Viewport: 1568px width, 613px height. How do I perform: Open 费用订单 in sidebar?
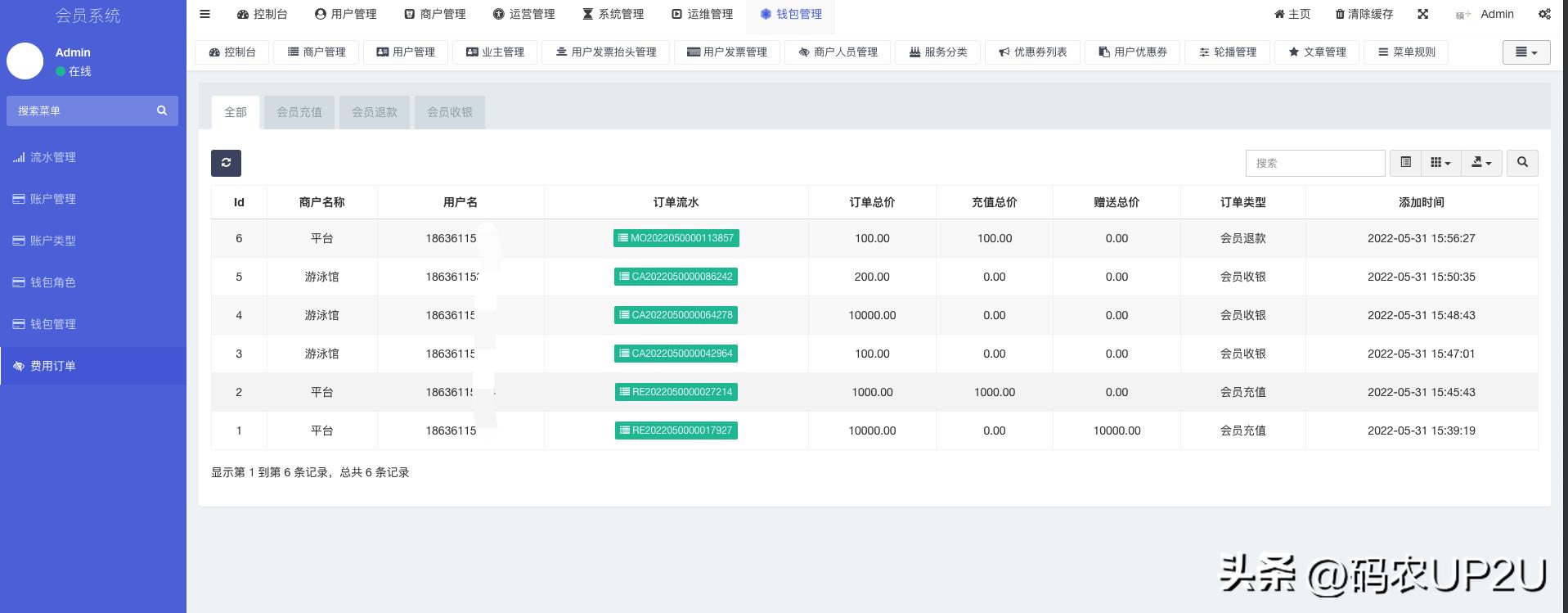coord(93,366)
